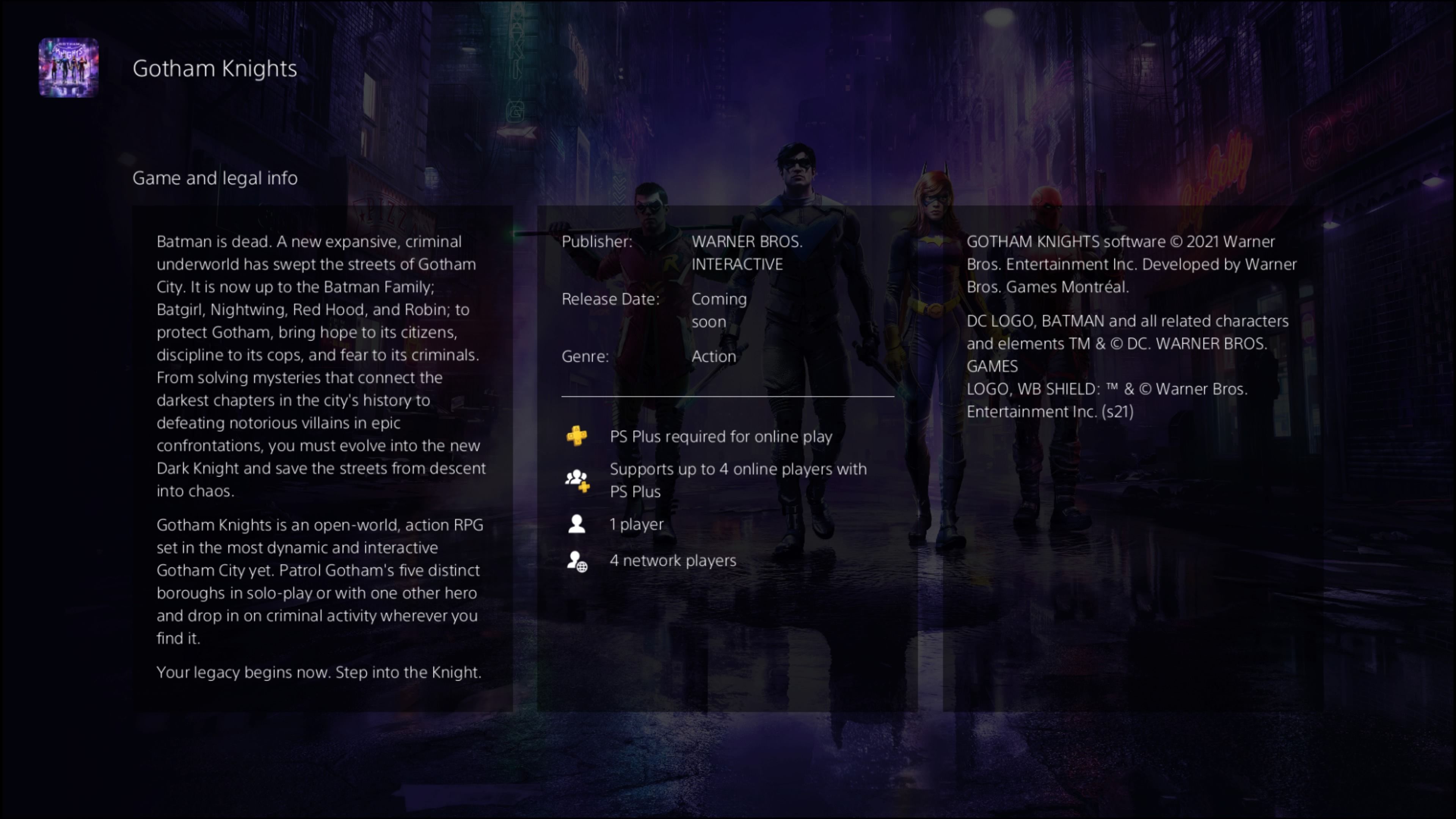Viewport: 1456px width, 819px height.
Task: Click the 'Action' genre value
Action: pyautogui.click(x=714, y=356)
